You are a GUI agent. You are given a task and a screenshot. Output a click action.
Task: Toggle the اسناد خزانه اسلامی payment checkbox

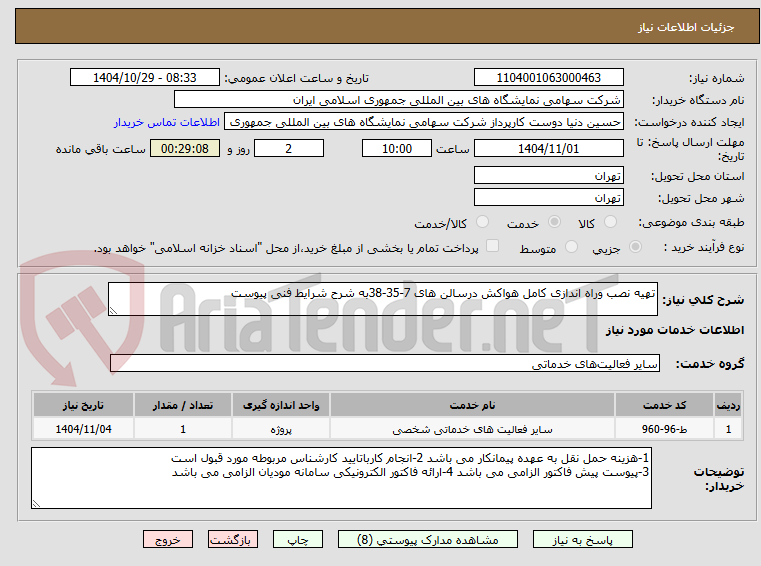492,246
